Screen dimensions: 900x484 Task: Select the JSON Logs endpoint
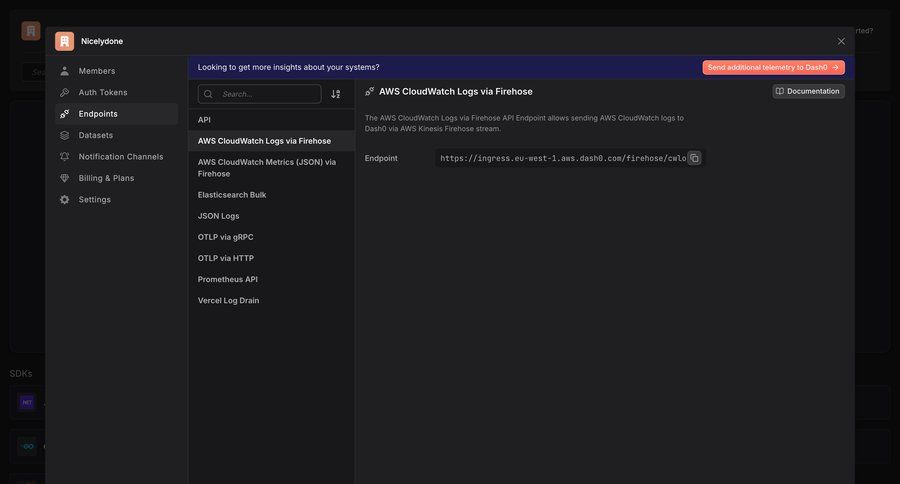point(271,216)
